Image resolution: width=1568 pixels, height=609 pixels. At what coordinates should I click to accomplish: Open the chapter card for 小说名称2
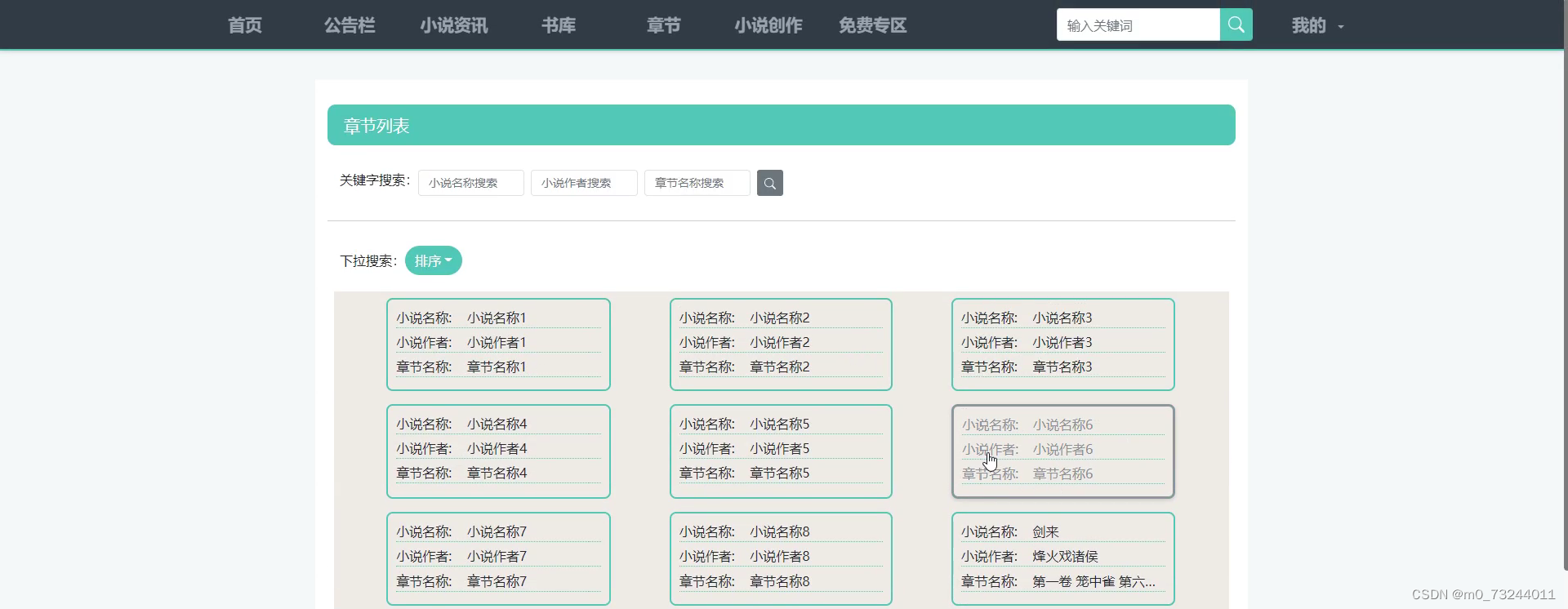(781, 345)
